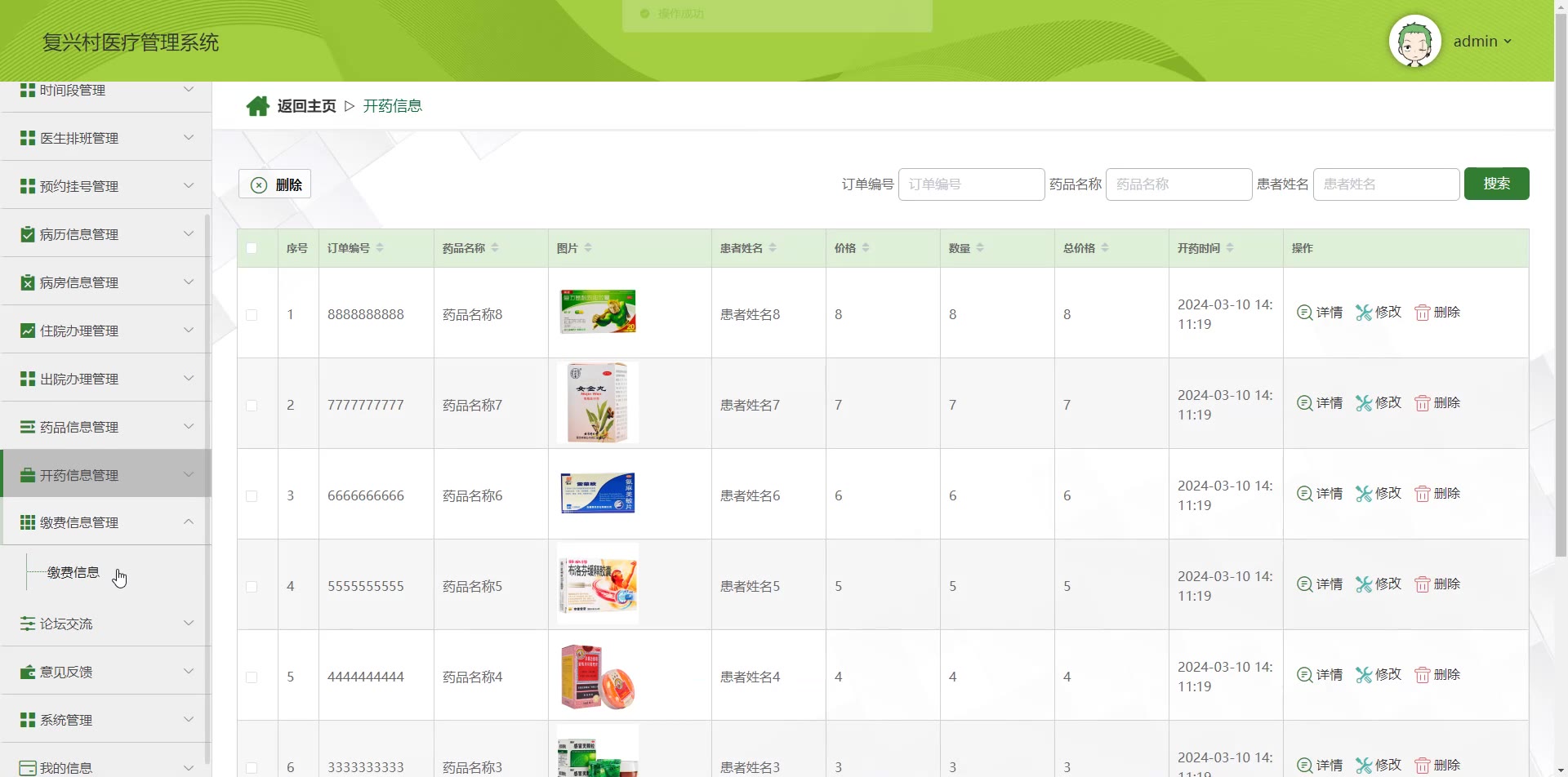This screenshot has height=777, width=1568.
Task: Toggle the select-all checkbox in table header
Action: point(252,248)
